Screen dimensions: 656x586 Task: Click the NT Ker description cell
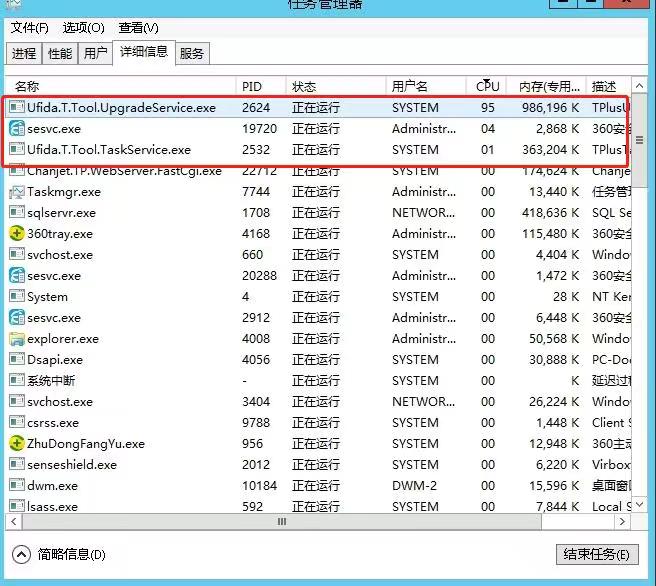[611, 297]
